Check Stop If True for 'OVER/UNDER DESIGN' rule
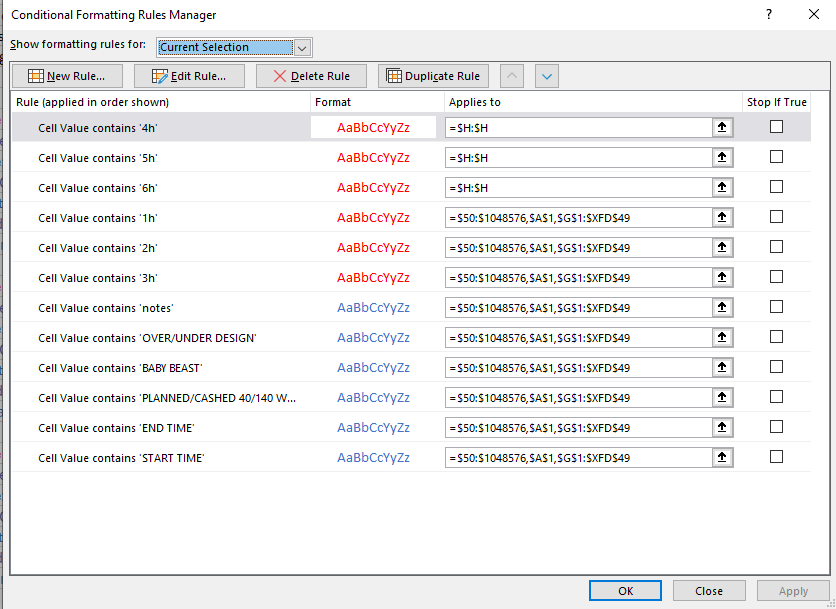Screen dimensions: 836x609 (x=776, y=336)
